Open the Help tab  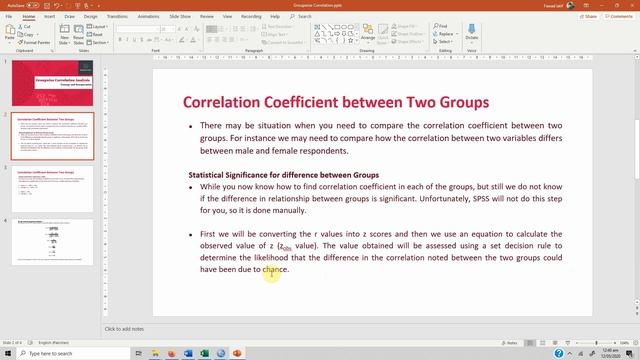[x=275, y=17]
